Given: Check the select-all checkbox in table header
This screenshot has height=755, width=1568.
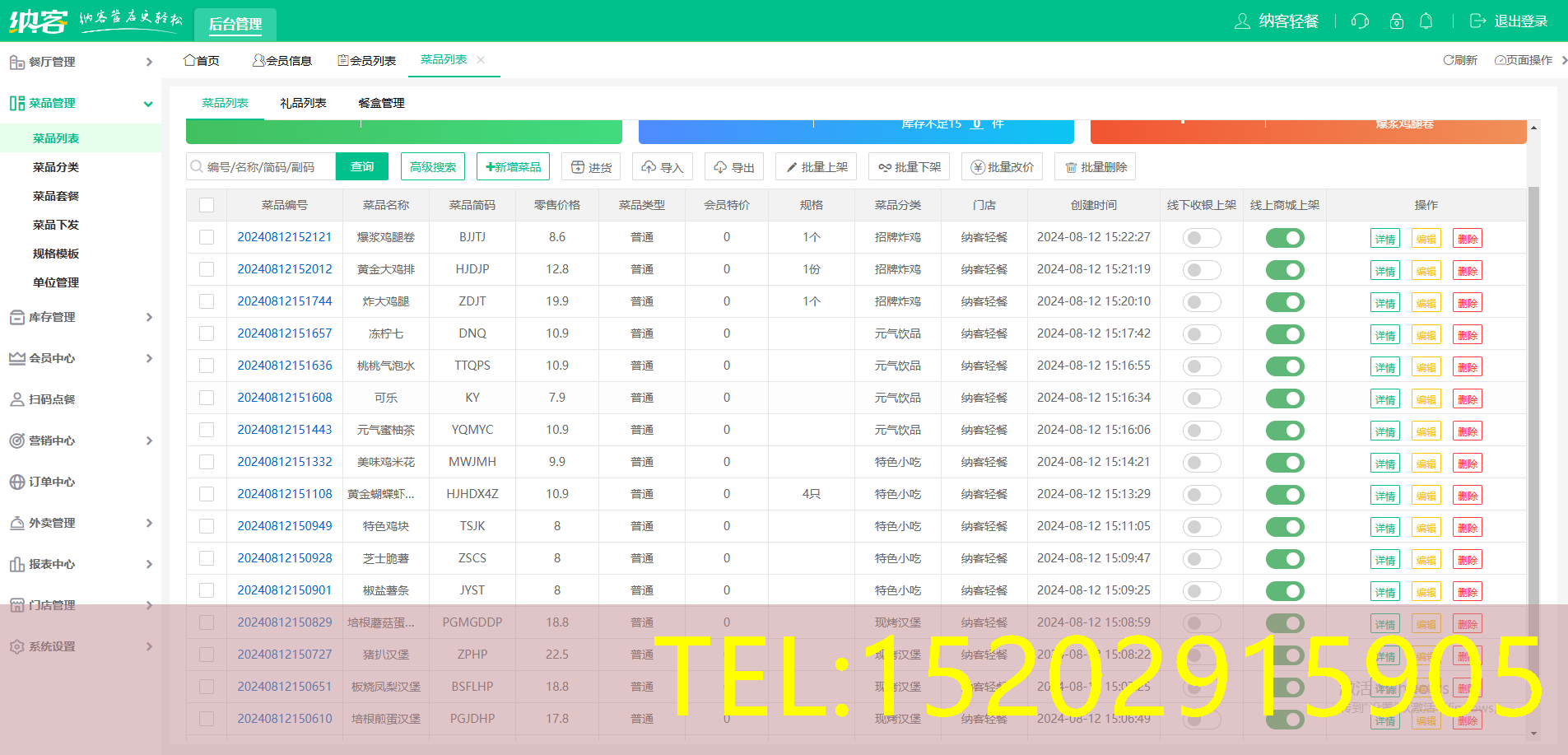Looking at the screenshot, I should tap(207, 205).
